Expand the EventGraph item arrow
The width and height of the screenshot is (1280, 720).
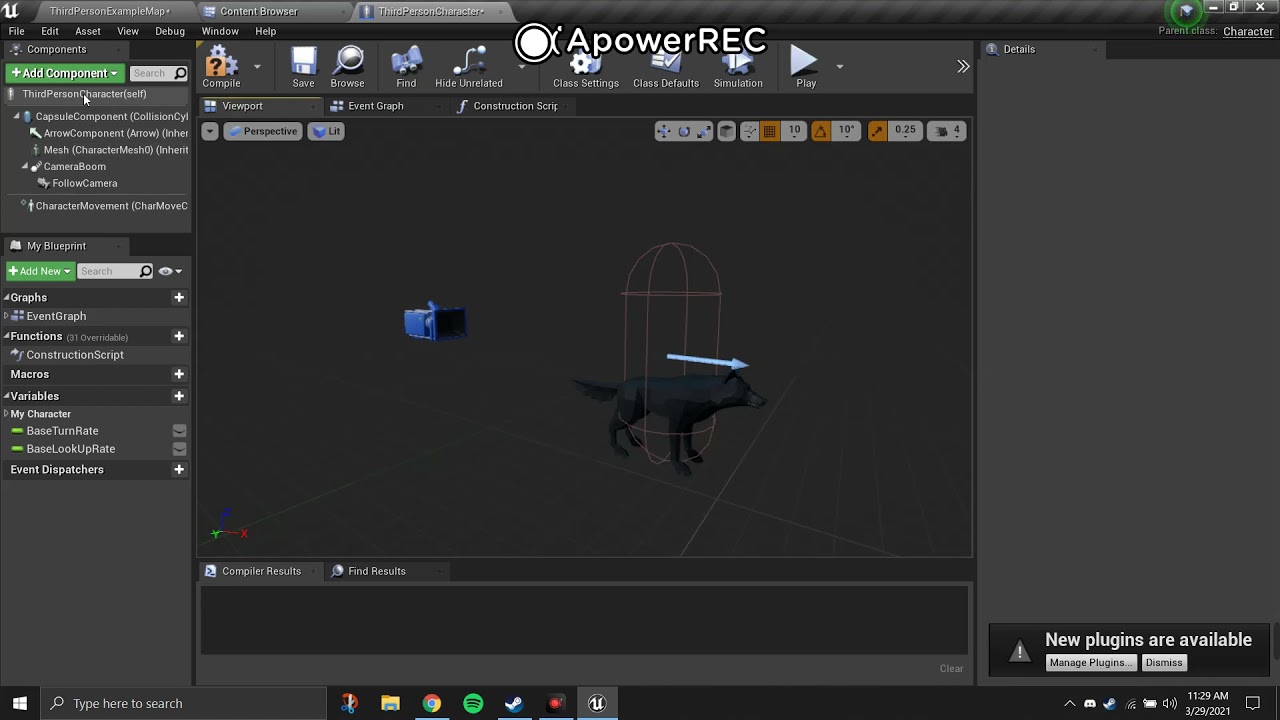[6, 316]
